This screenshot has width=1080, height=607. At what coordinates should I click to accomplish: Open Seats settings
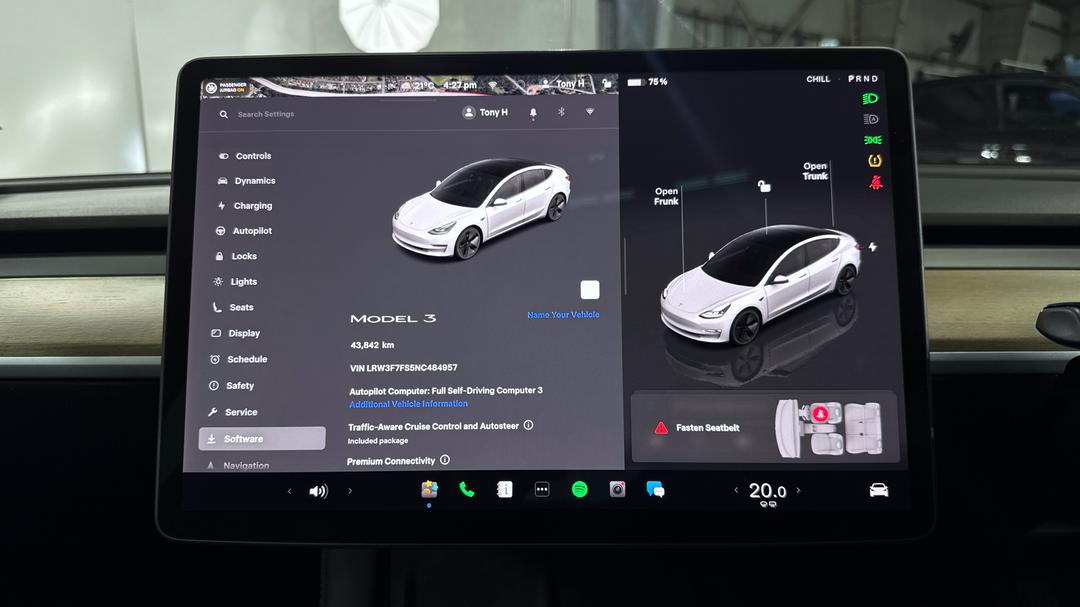coord(233,307)
